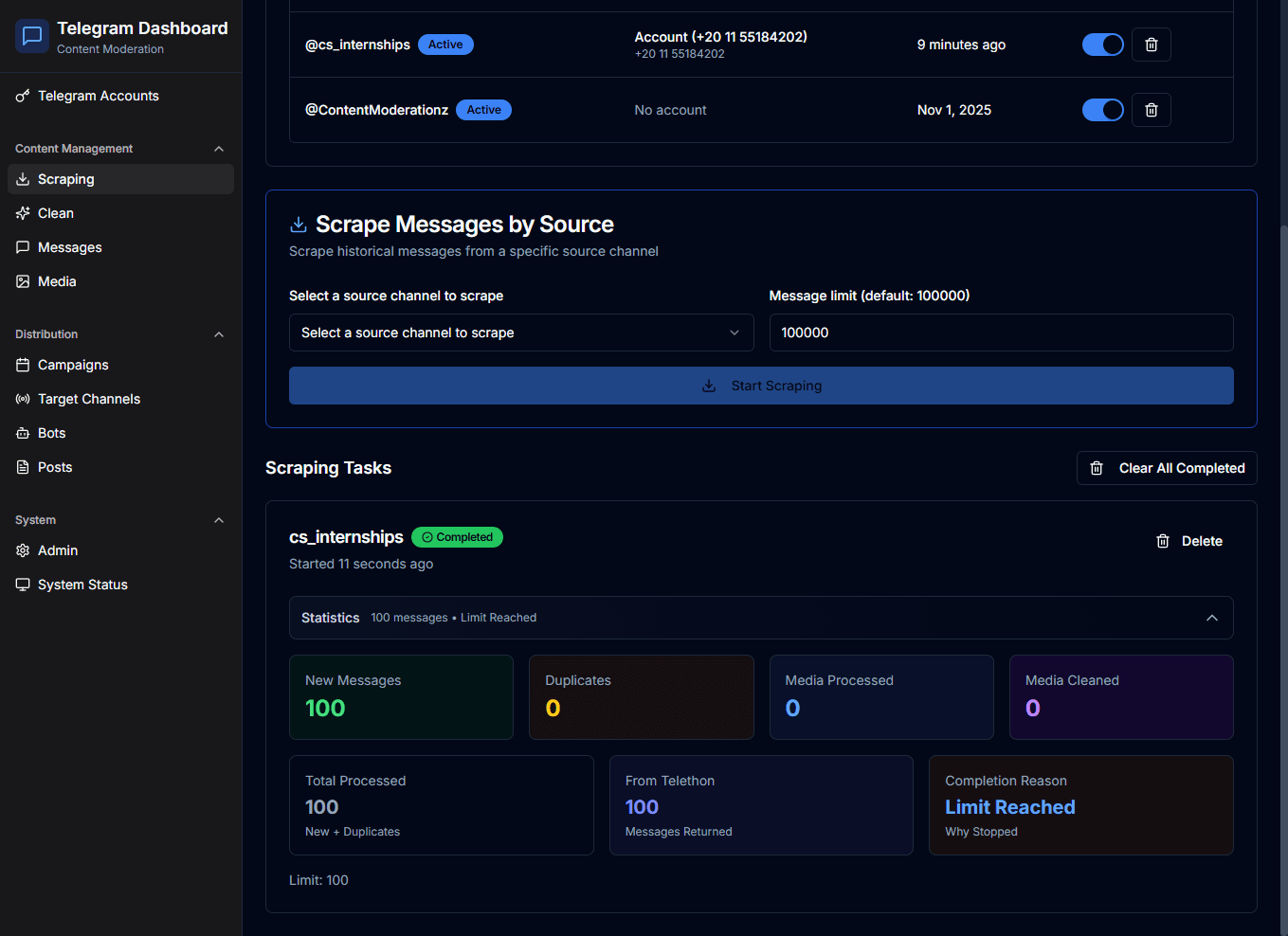Click the image icon beside Media

(x=23, y=281)
